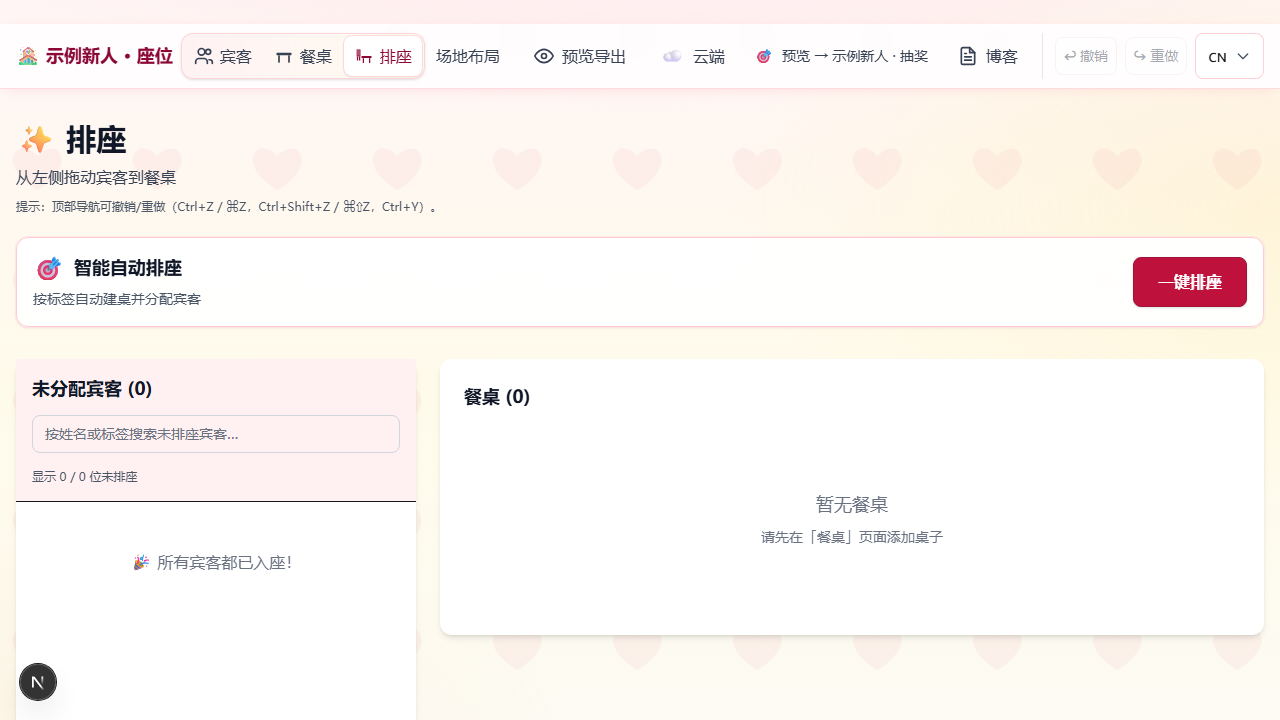Open the 预览 → 示例新人 · 抽奖 lottery link

click(x=842, y=56)
